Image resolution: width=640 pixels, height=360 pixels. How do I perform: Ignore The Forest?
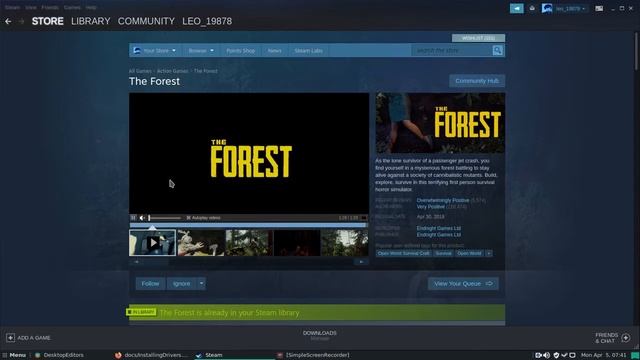[181, 284]
